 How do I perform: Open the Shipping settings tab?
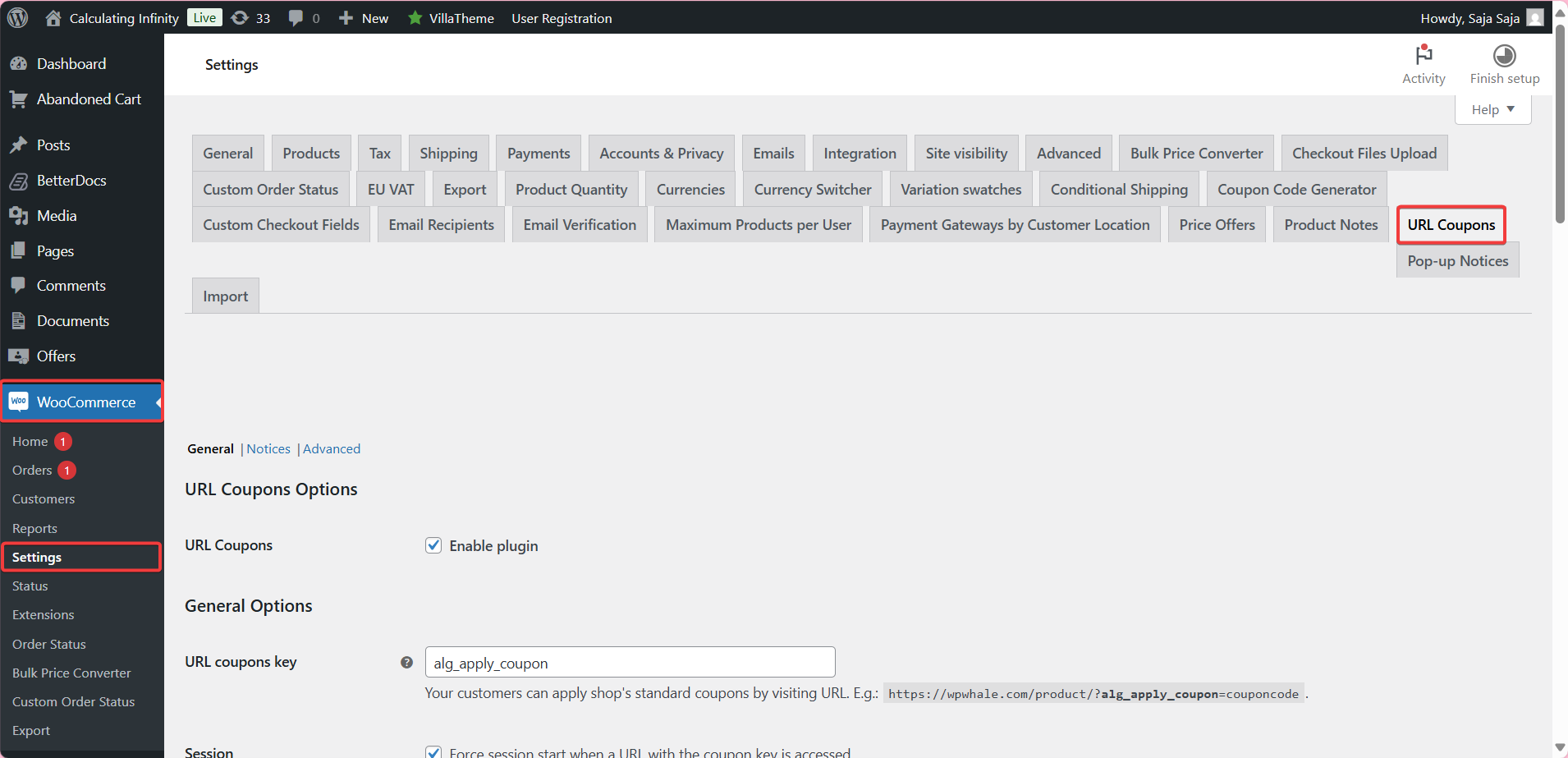coord(448,153)
